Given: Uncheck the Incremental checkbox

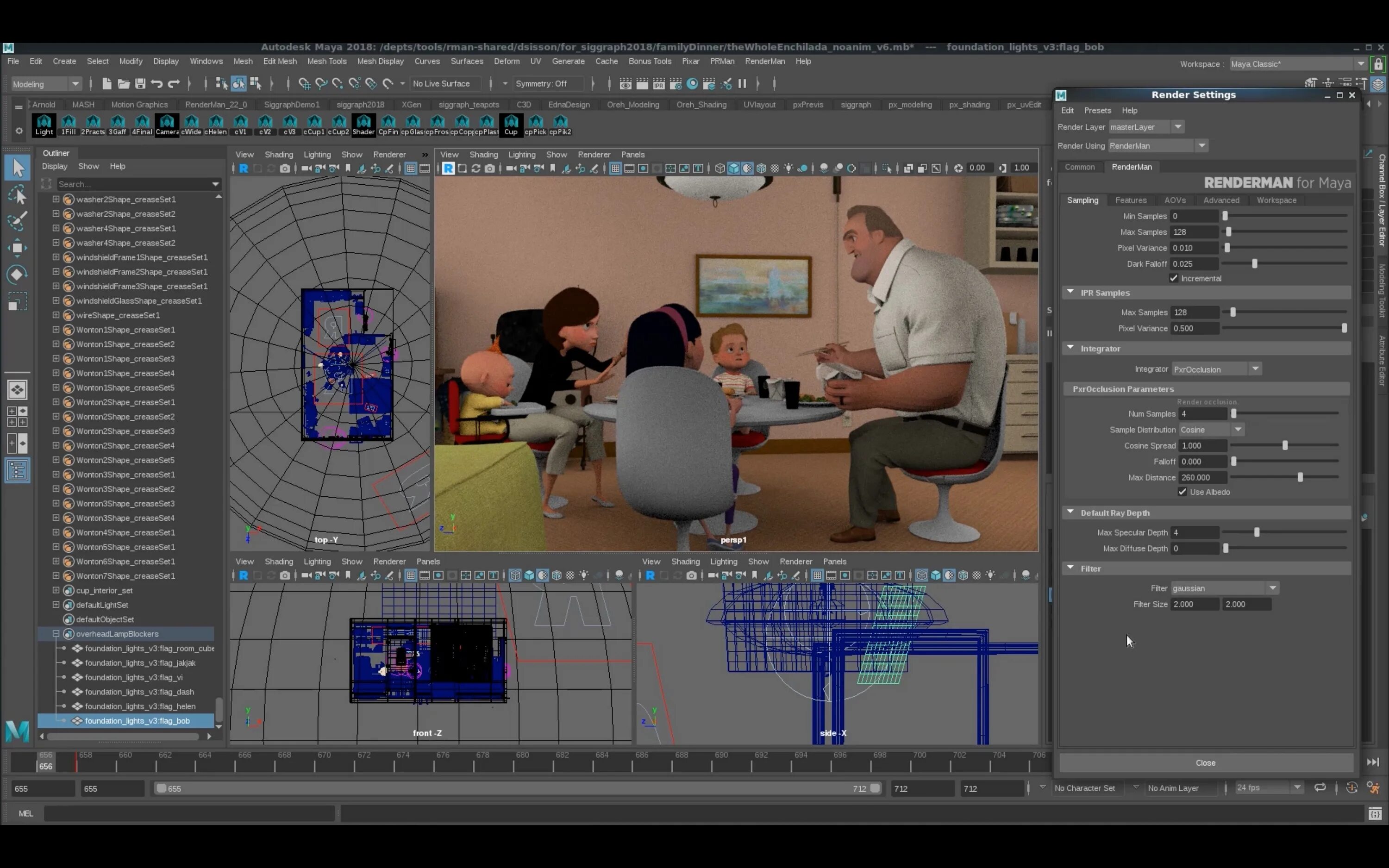Looking at the screenshot, I should click(1174, 278).
